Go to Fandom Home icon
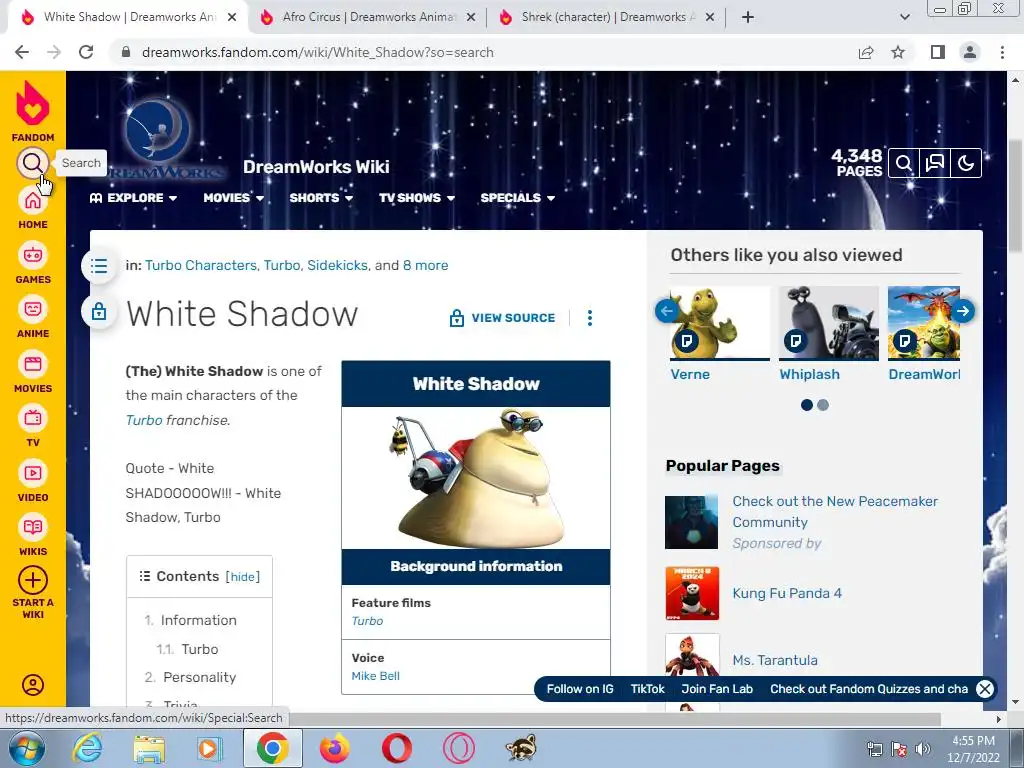Screen dimensions: 1024x768 click(x=33, y=200)
